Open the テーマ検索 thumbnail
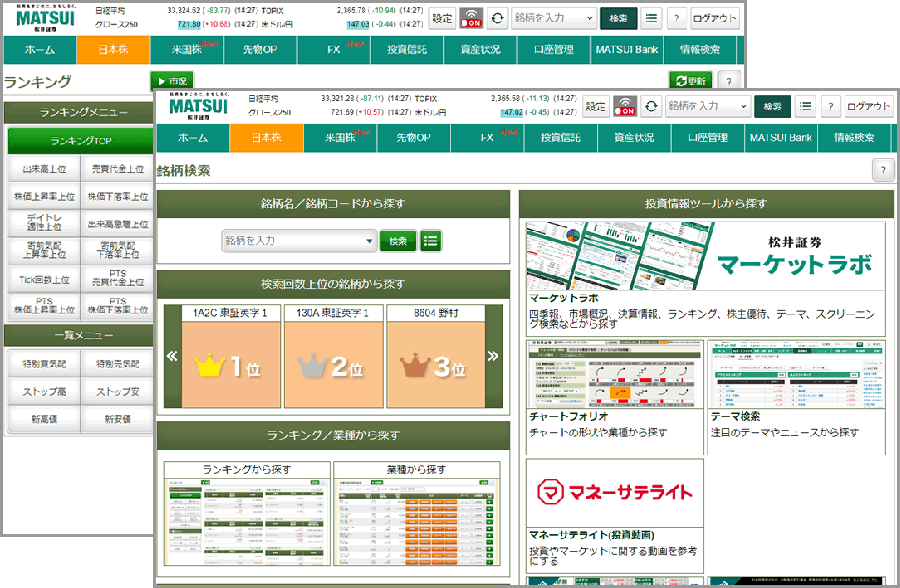The image size is (900, 588). (796, 374)
